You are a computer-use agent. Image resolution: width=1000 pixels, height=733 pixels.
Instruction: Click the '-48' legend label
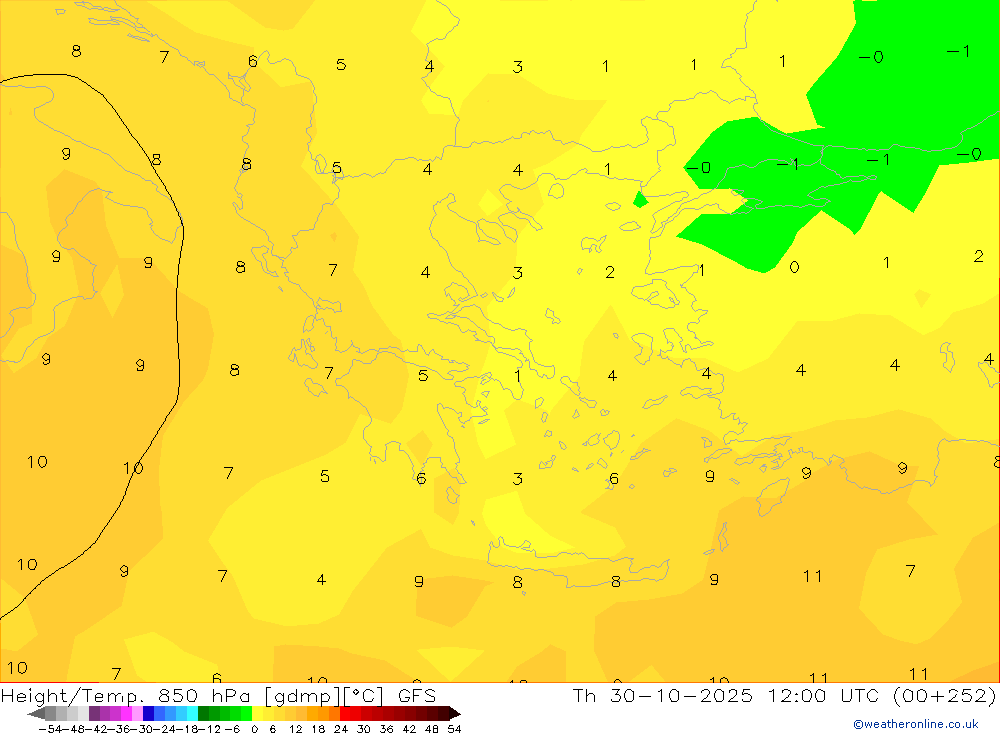(x=73, y=729)
